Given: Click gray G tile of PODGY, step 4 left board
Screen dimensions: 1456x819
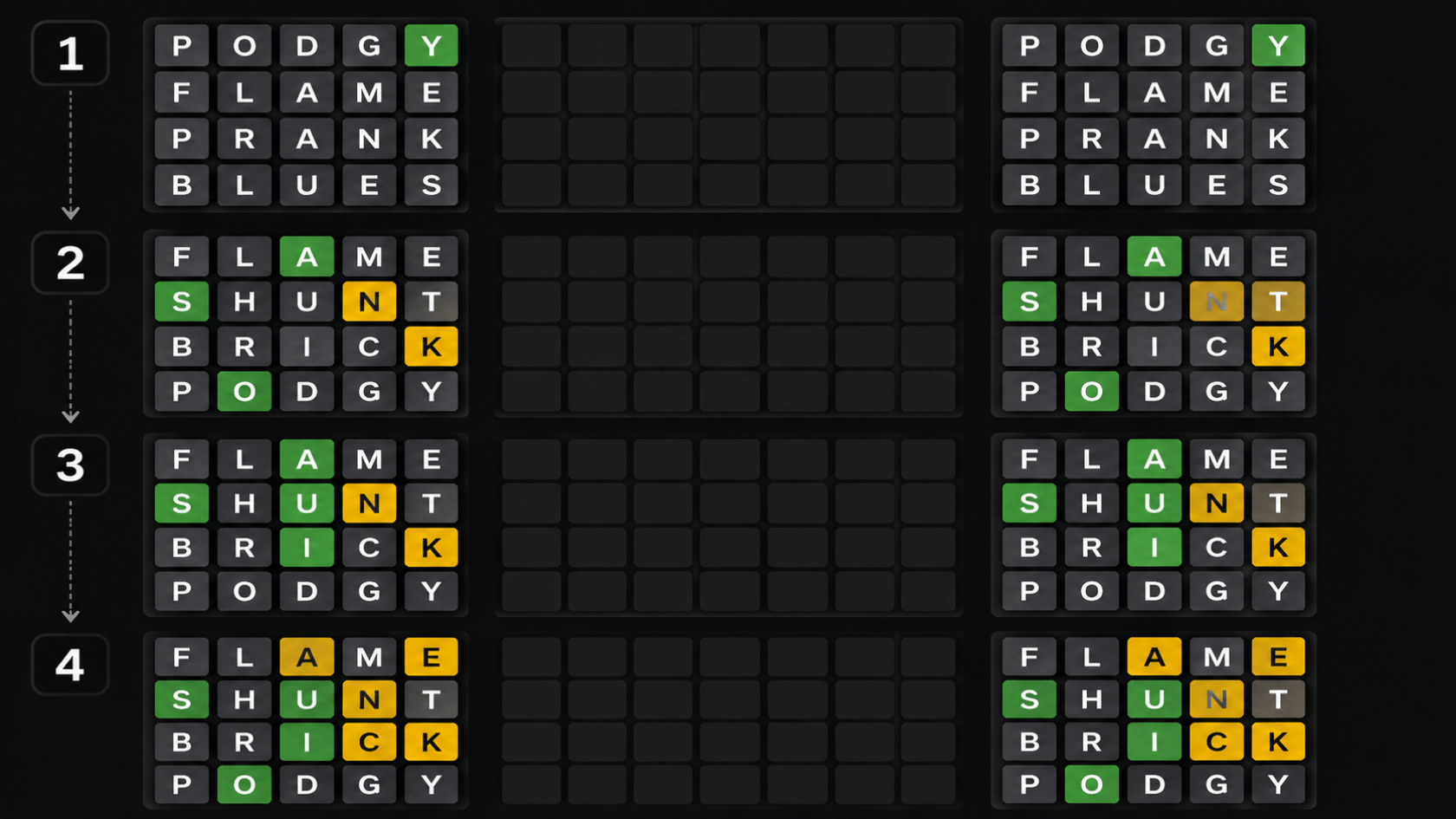Looking at the screenshot, I should (369, 785).
